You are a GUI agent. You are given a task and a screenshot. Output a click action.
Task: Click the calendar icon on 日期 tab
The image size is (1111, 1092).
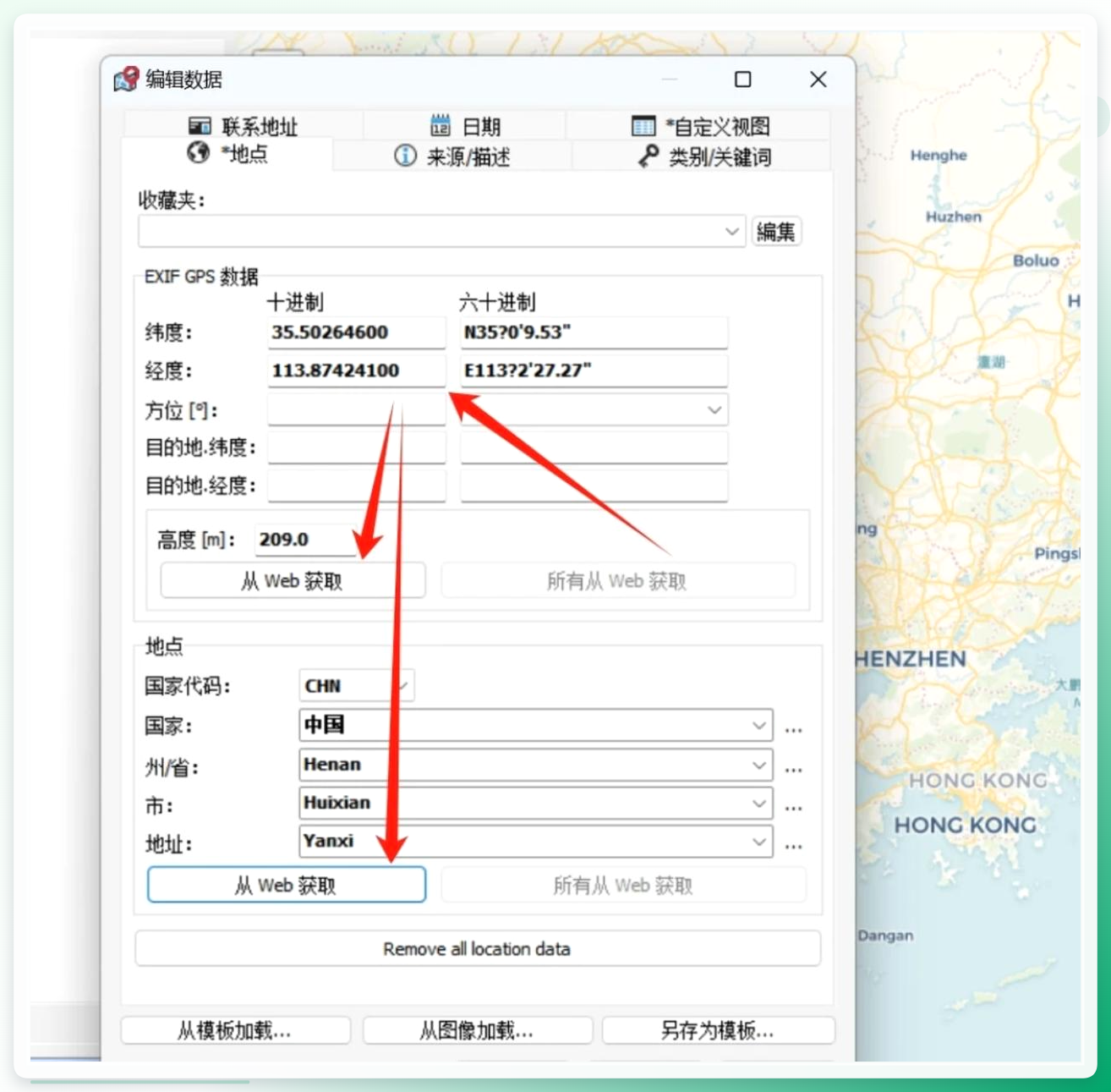click(441, 126)
